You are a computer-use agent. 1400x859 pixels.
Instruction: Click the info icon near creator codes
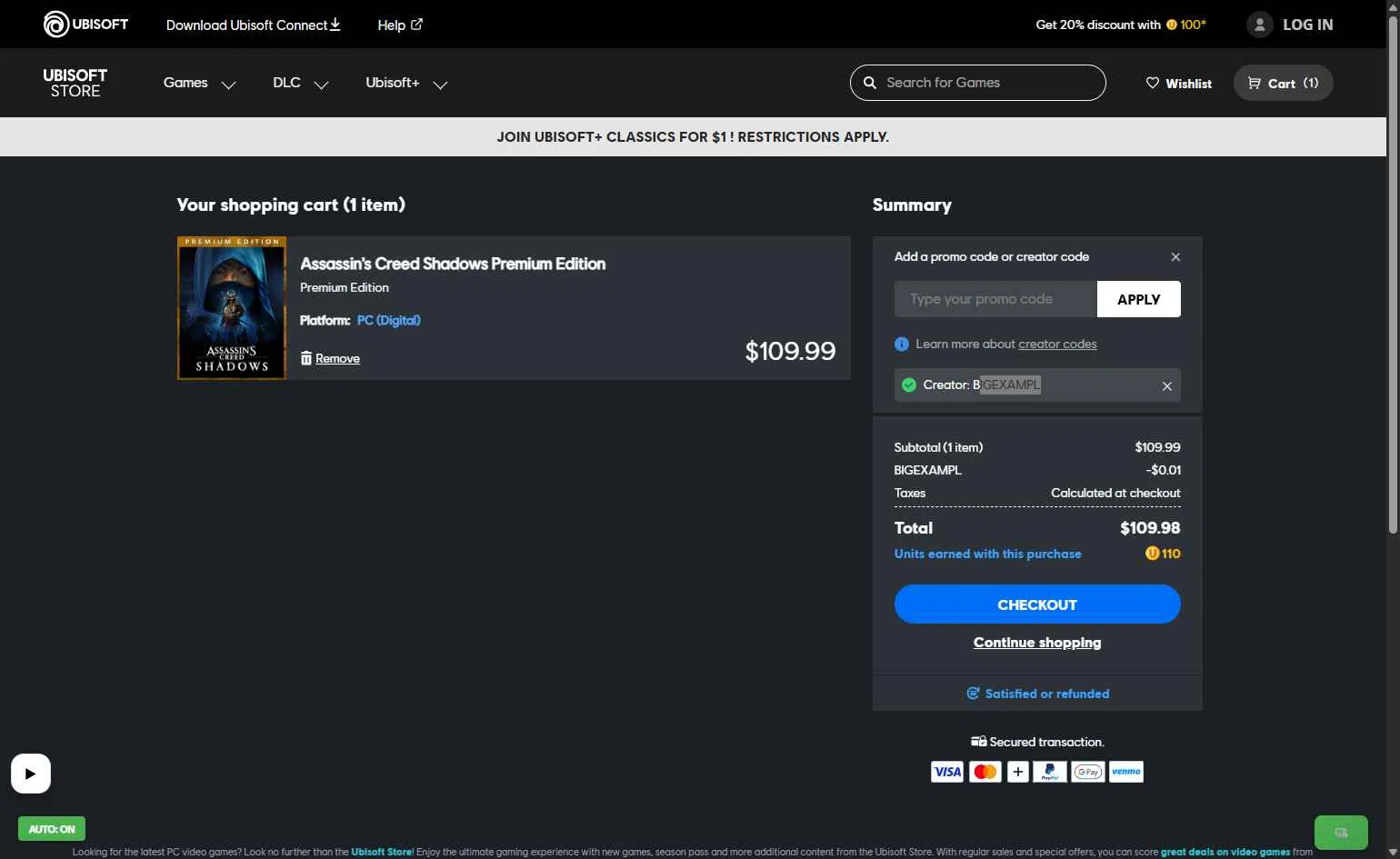pyautogui.click(x=902, y=345)
